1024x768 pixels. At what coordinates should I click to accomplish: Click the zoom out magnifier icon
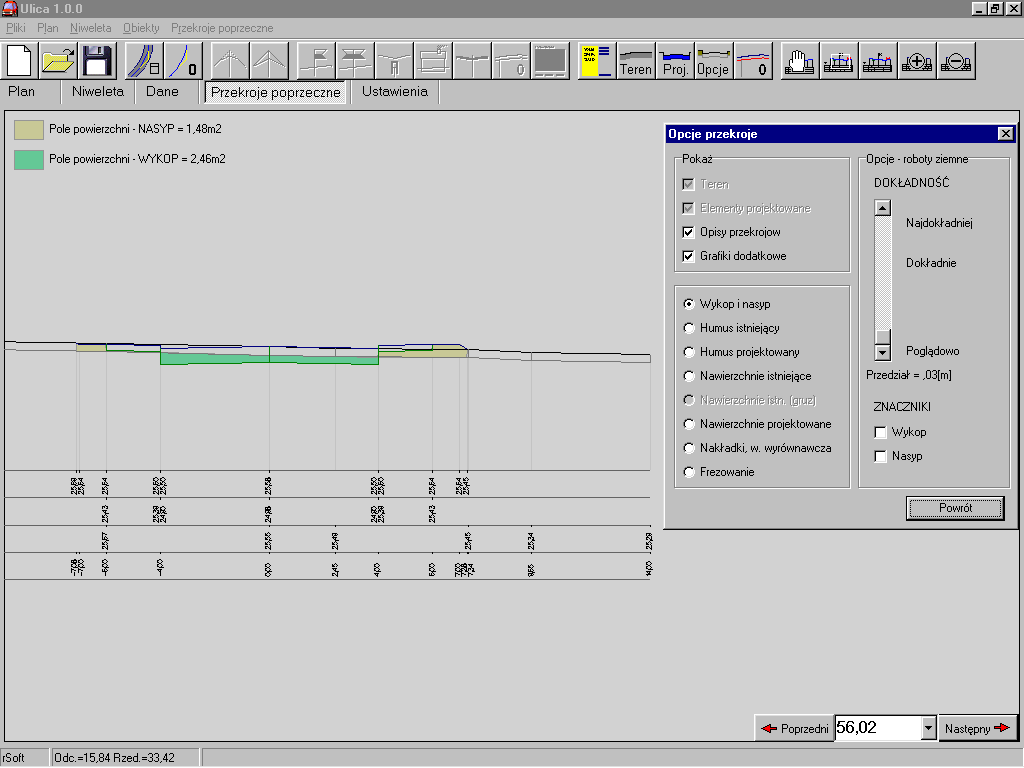point(956,61)
